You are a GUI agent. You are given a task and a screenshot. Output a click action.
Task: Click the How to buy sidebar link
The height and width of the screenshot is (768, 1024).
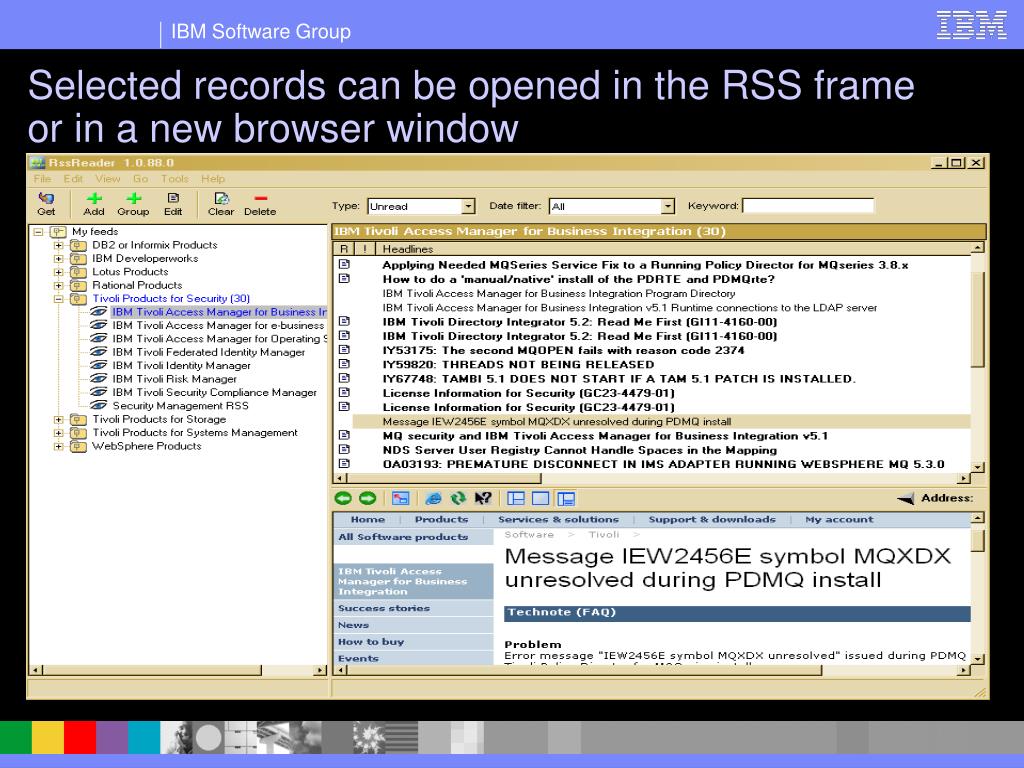pyautogui.click(x=371, y=641)
